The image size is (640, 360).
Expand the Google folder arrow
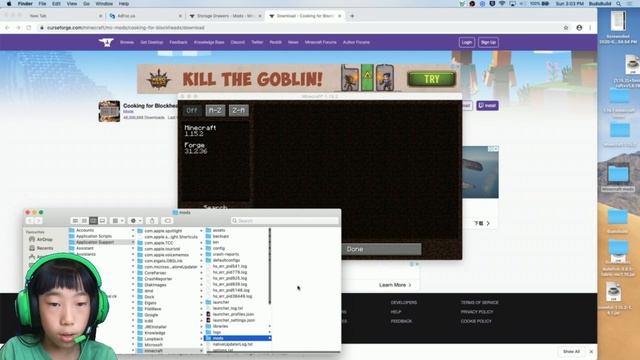tap(201, 315)
